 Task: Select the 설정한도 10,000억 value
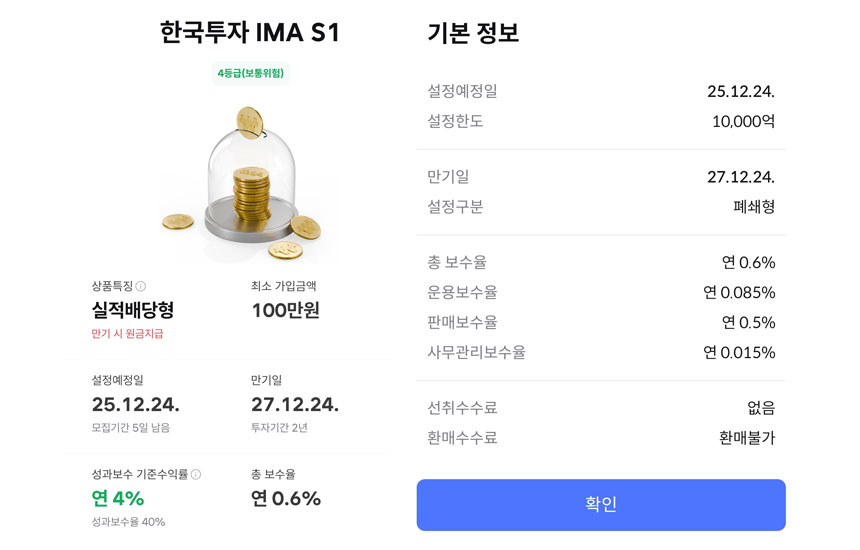tap(743, 122)
